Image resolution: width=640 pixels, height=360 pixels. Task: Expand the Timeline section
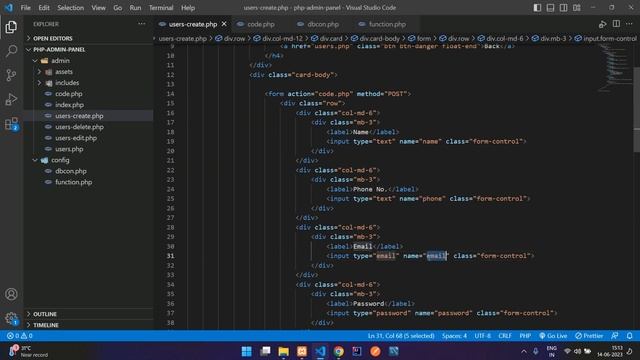pyautogui.click(x=89, y=325)
